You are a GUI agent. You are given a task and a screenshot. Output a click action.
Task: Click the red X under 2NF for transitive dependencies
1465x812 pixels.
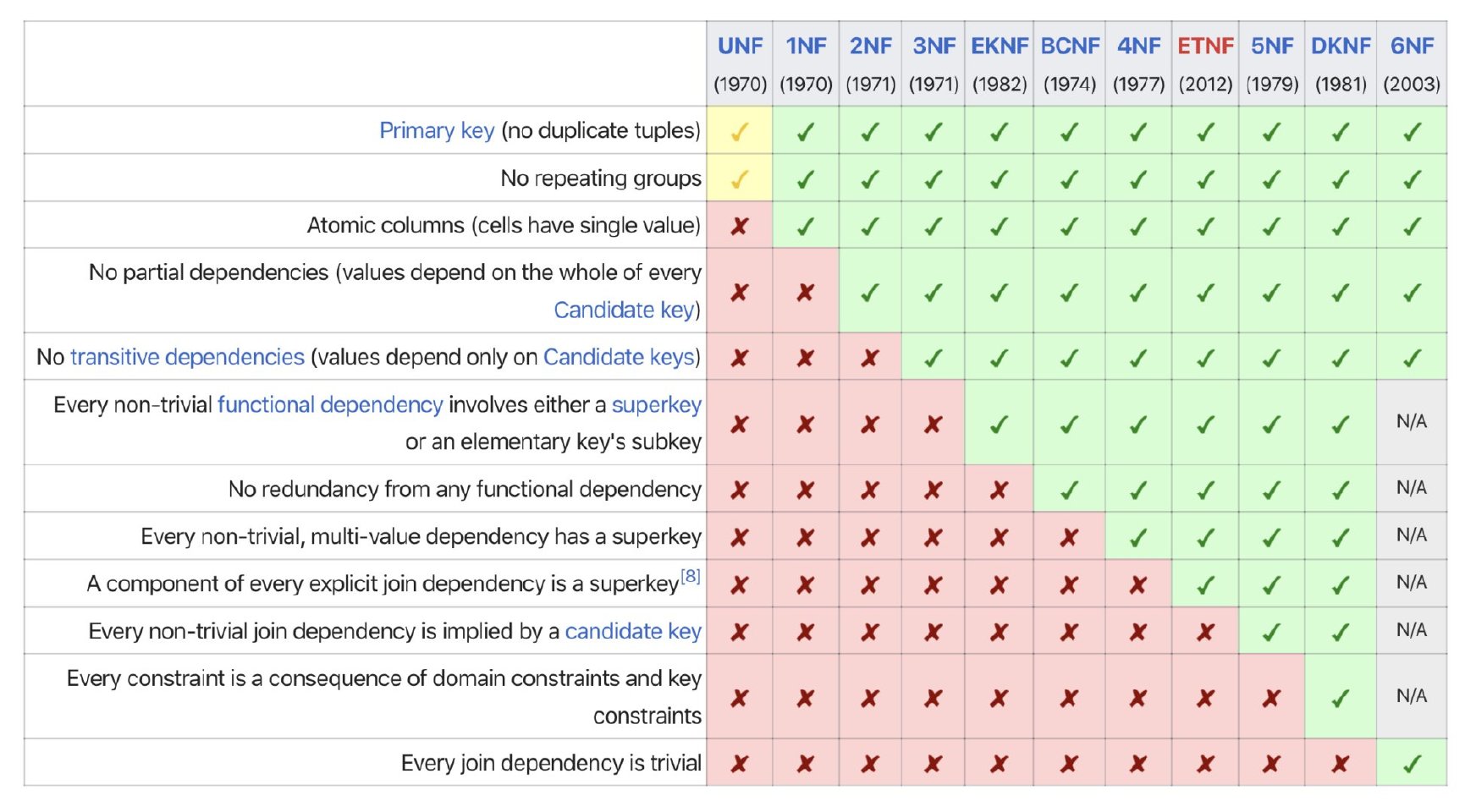(x=869, y=357)
